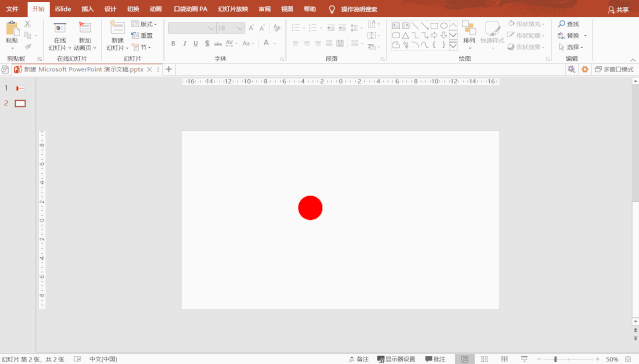The height and width of the screenshot is (364, 639).
Task: Click the add animation page (新加动画页) icon
Action: pyautogui.click(x=85, y=28)
